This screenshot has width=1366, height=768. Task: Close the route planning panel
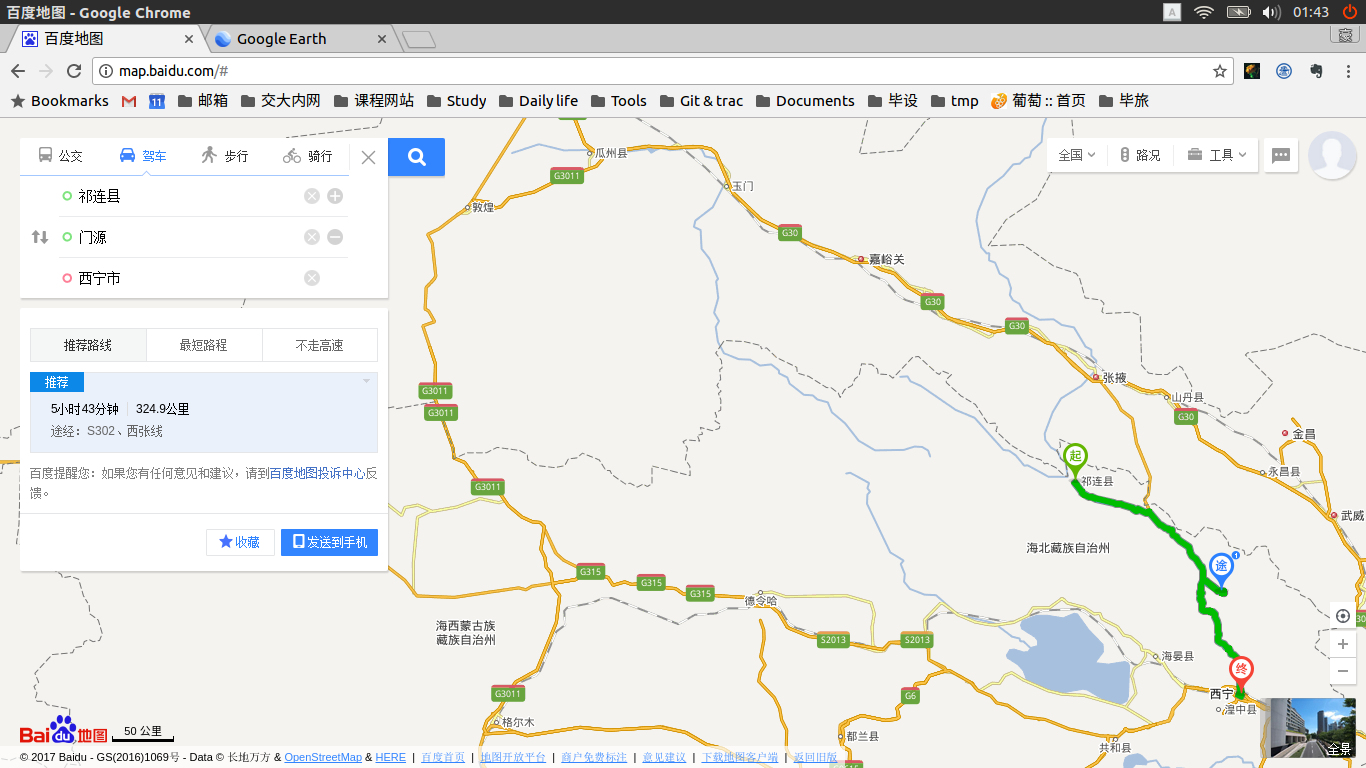point(368,157)
